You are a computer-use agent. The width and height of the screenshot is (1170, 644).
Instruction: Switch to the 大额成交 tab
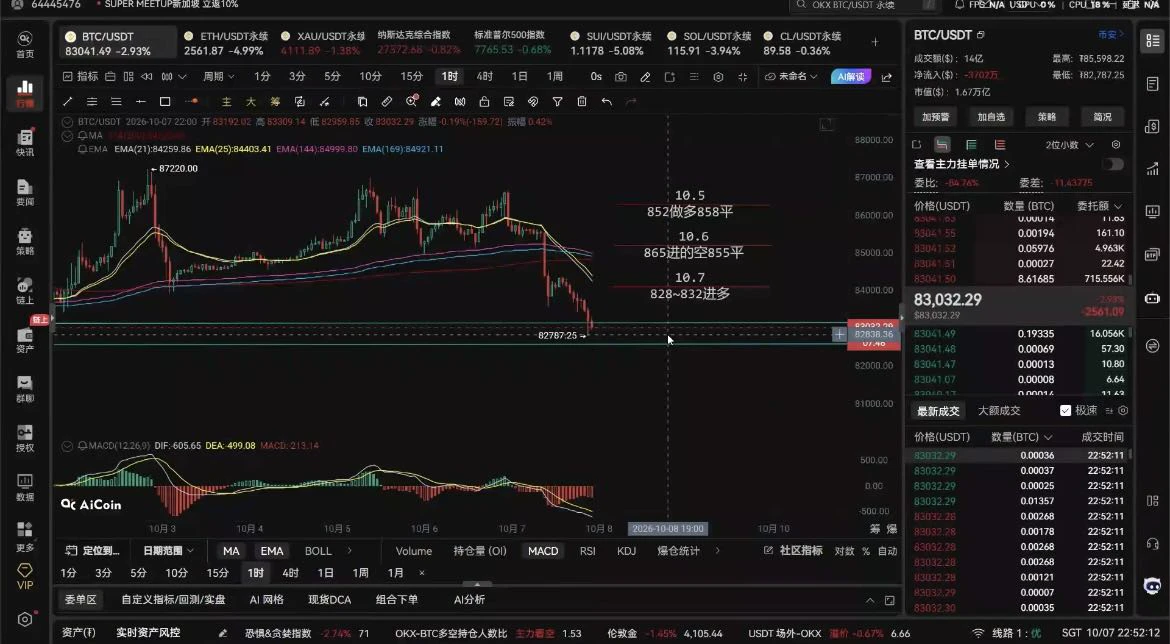pyautogui.click(x=998, y=410)
